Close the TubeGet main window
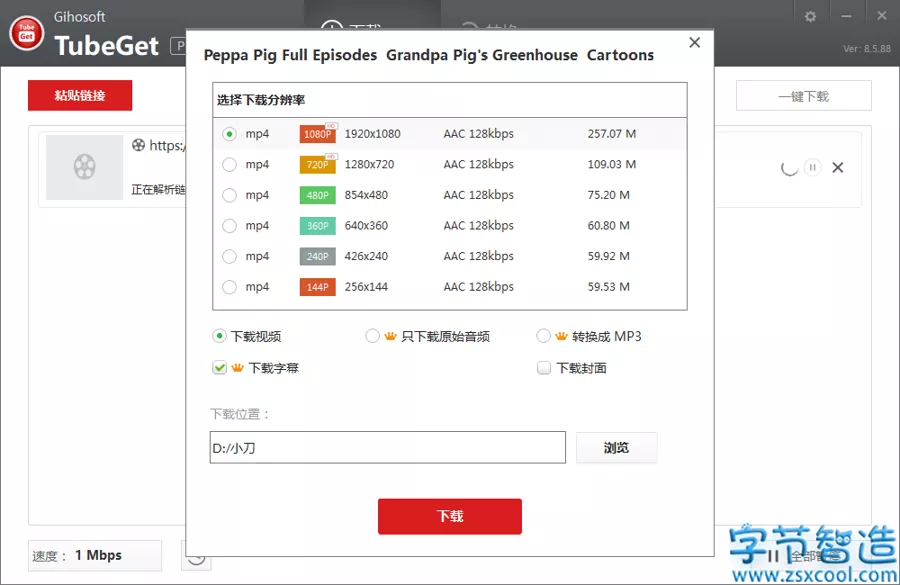This screenshot has width=900, height=585. [x=882, y=16]
